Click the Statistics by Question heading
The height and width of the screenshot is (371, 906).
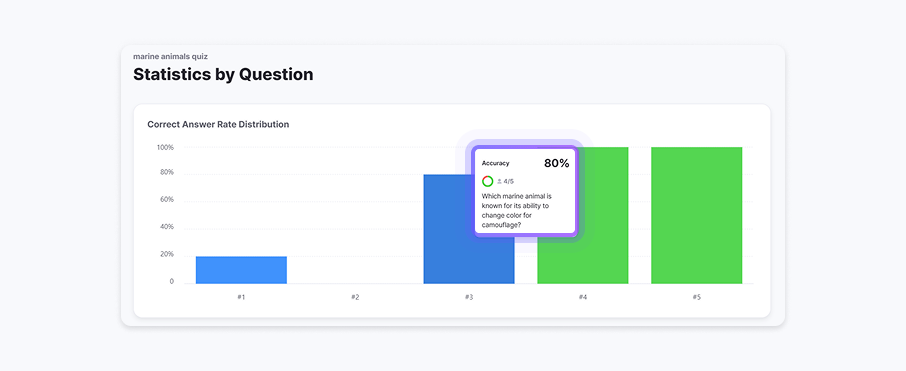tap(223, 74)
